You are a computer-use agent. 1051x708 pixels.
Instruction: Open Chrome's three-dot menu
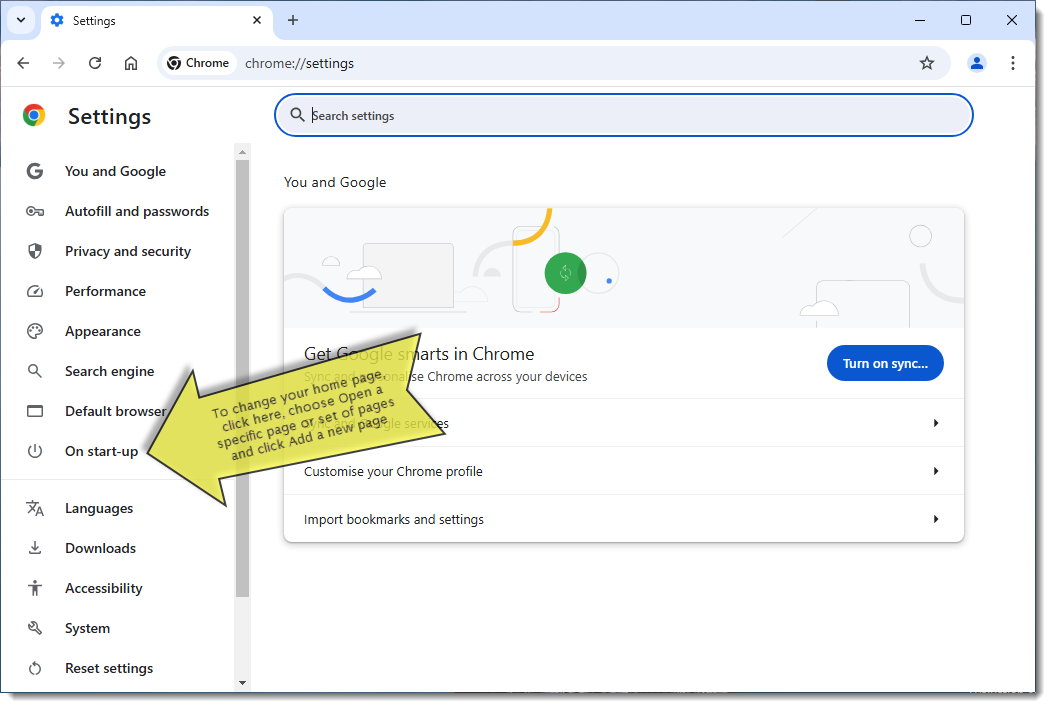pyautogui.click(x=1013, y=63)
